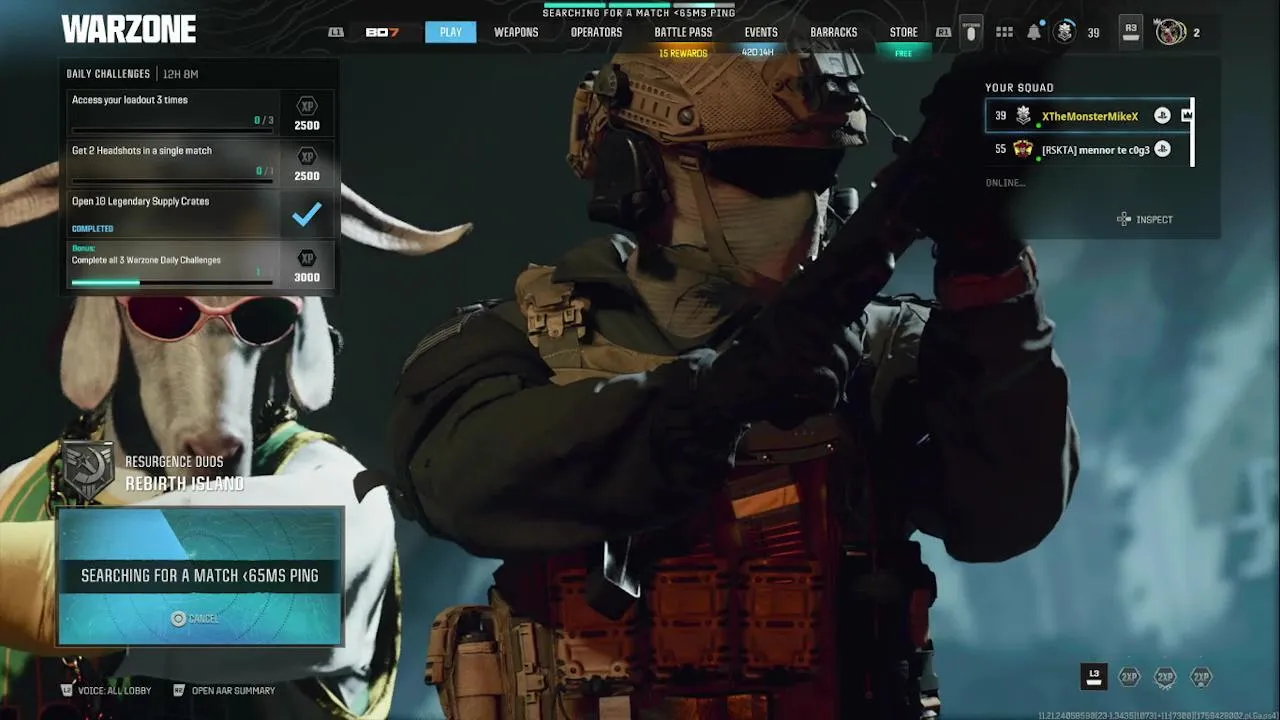Click PlayStation icon next to XTheMonsterMikeX
This screenshot has width=1280, height=720.
pos(1162,116)
